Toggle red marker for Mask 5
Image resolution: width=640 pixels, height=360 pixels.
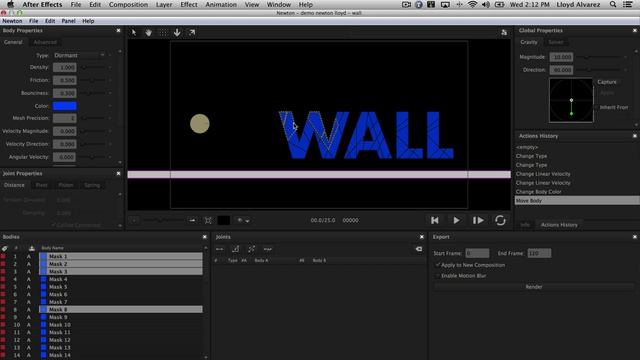[x=3, y=287]
